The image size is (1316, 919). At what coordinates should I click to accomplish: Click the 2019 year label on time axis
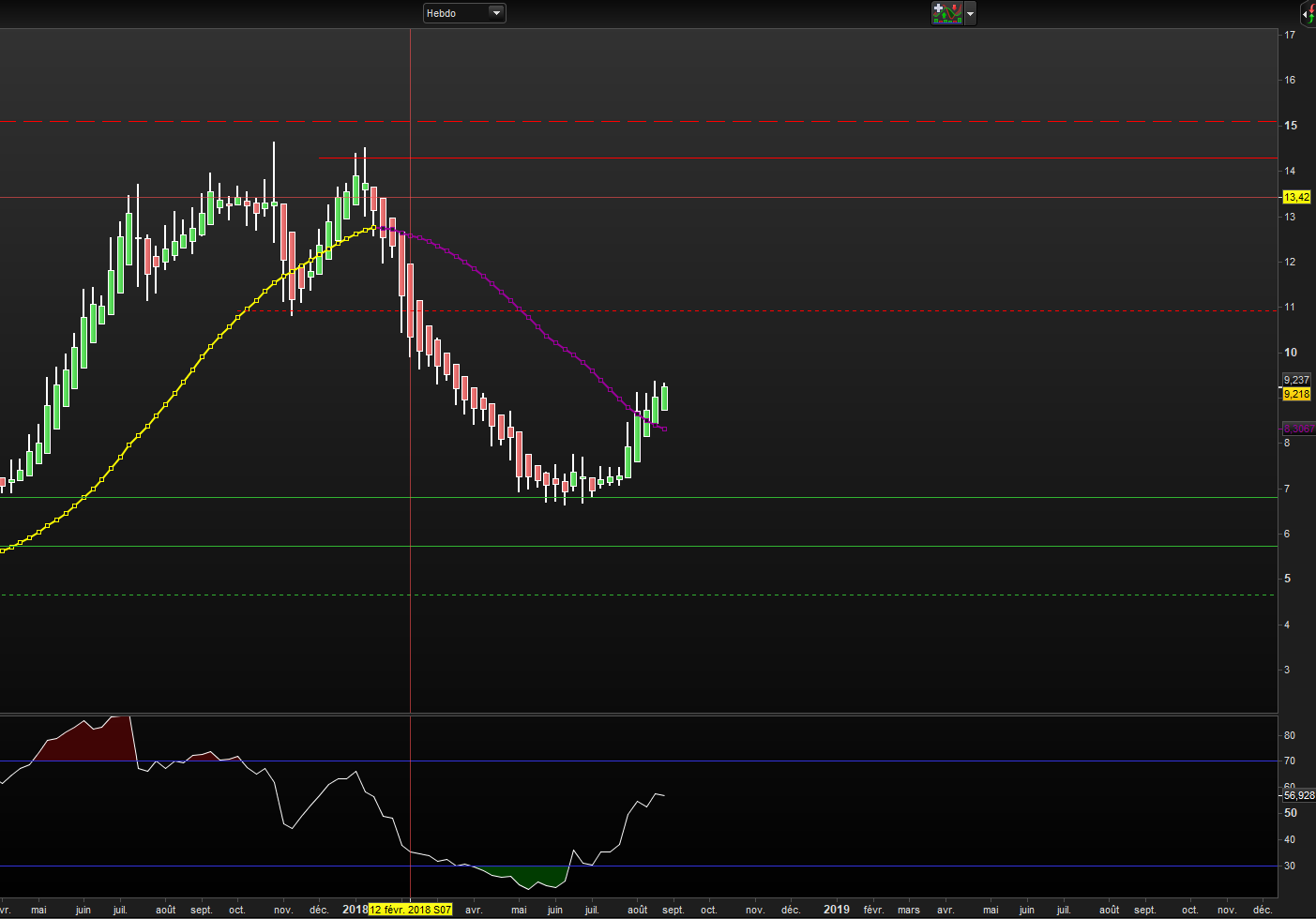836,910
